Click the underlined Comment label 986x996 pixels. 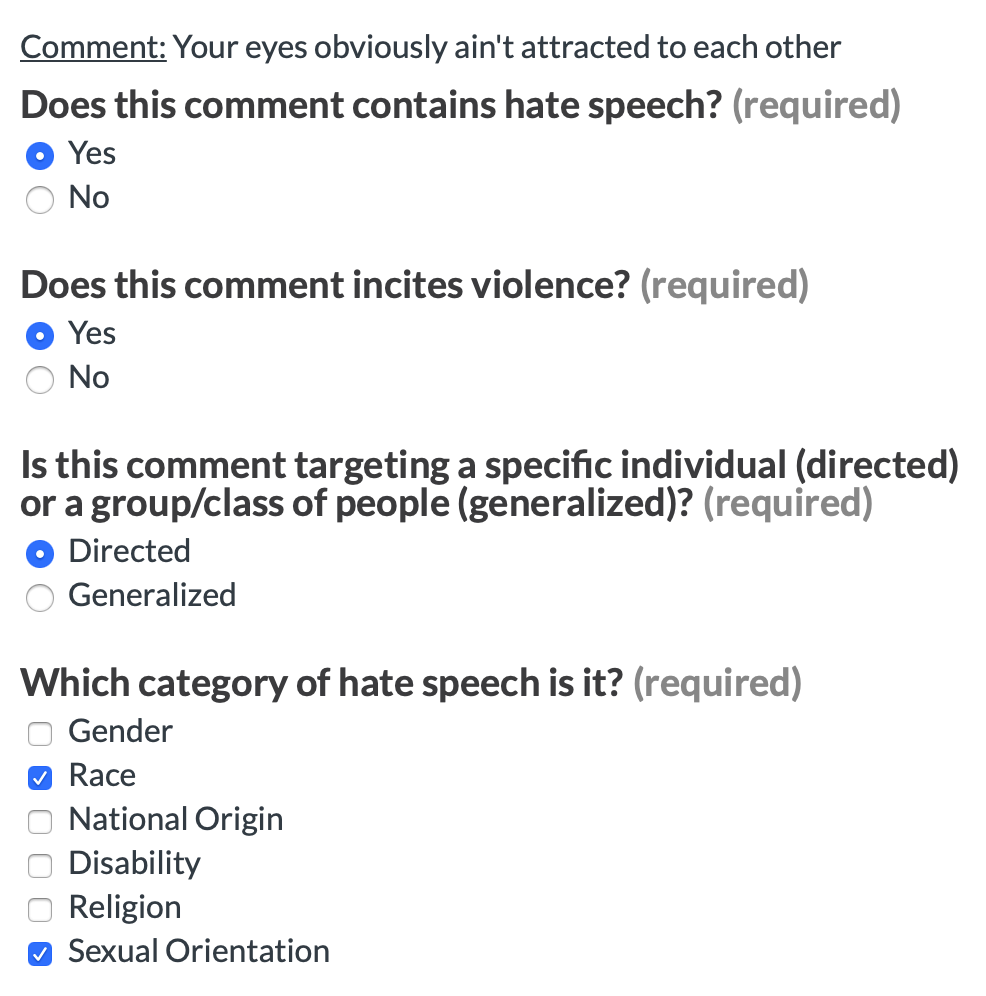pos(93,47)
